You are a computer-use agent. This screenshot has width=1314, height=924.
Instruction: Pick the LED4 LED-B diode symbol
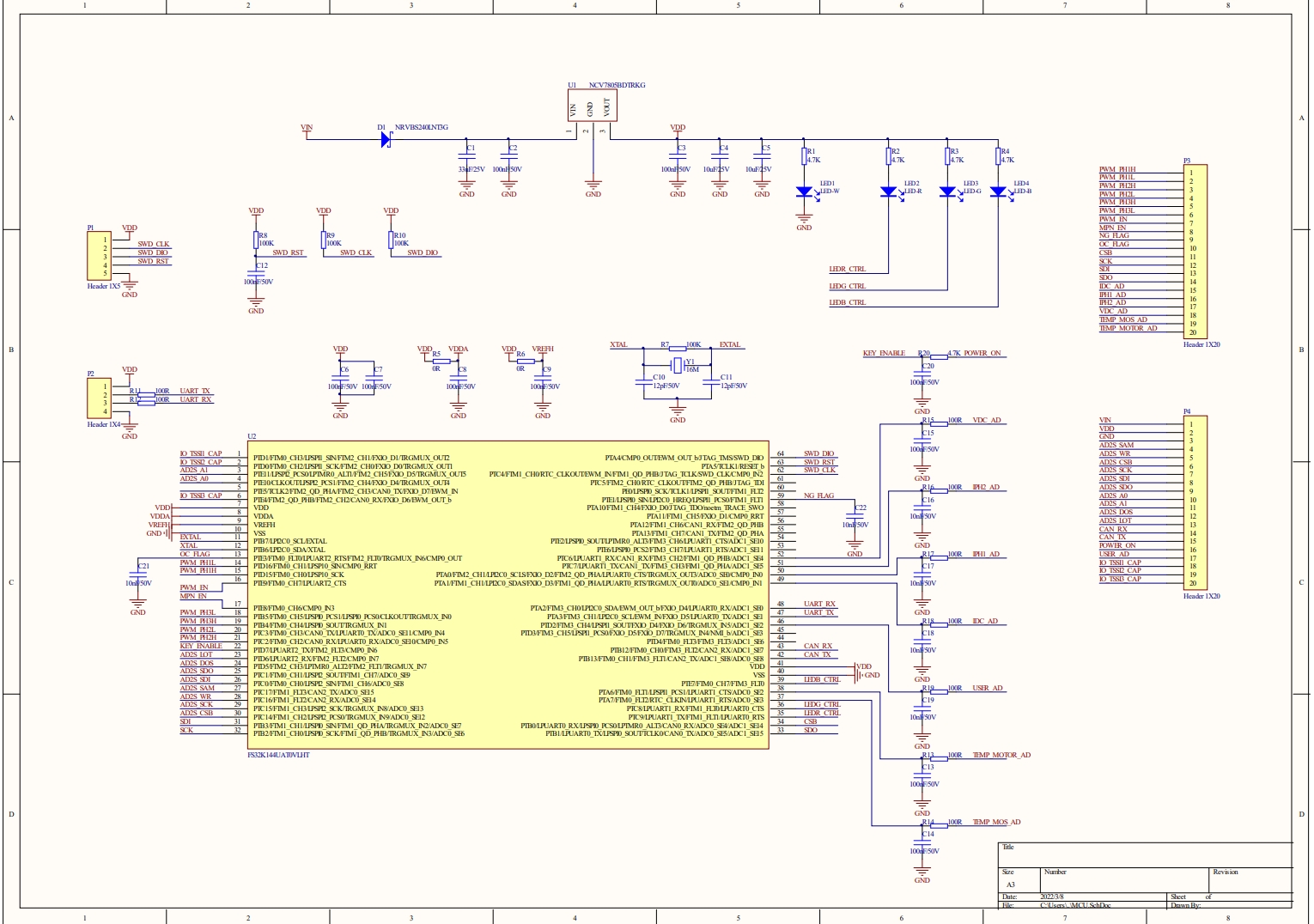(998, 192)
